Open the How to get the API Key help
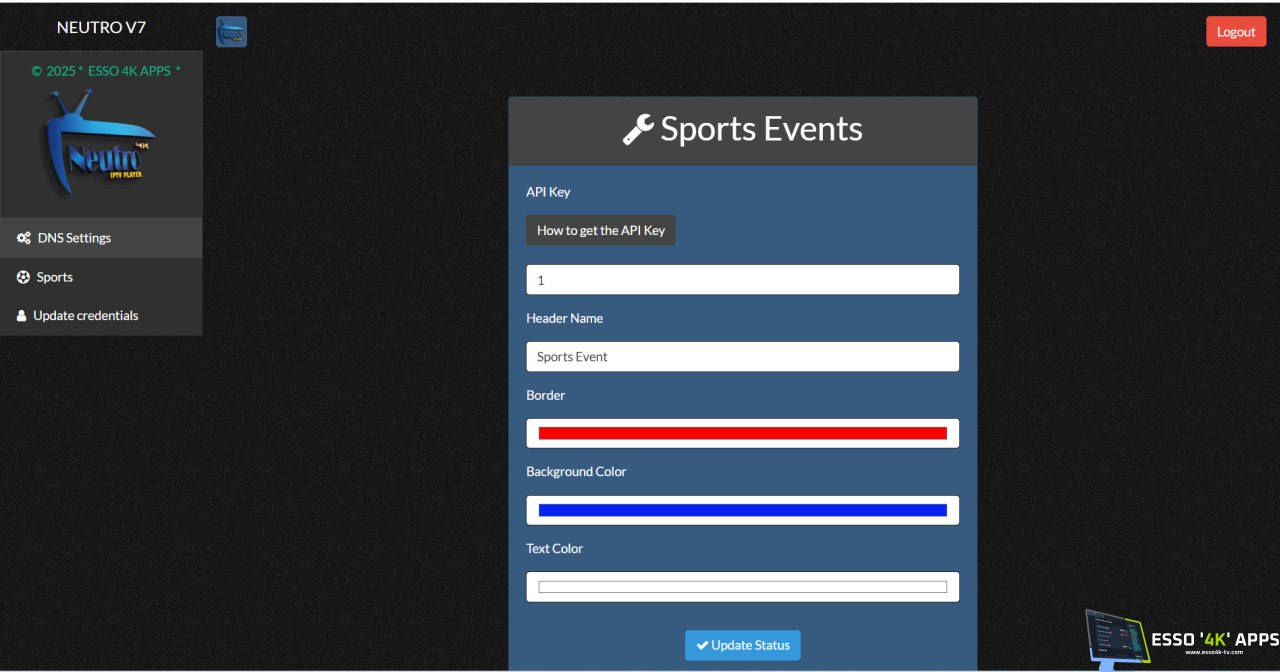This screenshot has height=672, width=1280. 601,230
